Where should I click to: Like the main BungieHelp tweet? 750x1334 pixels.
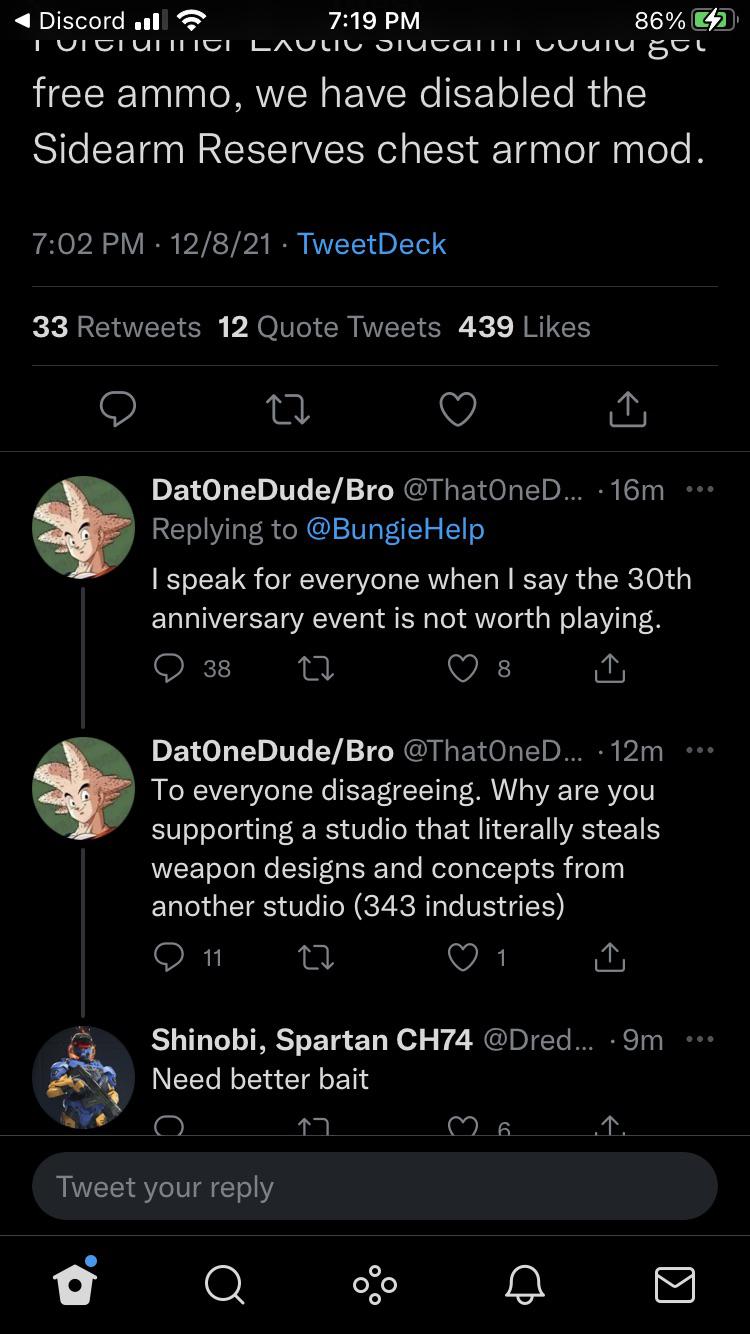point(458,408)
